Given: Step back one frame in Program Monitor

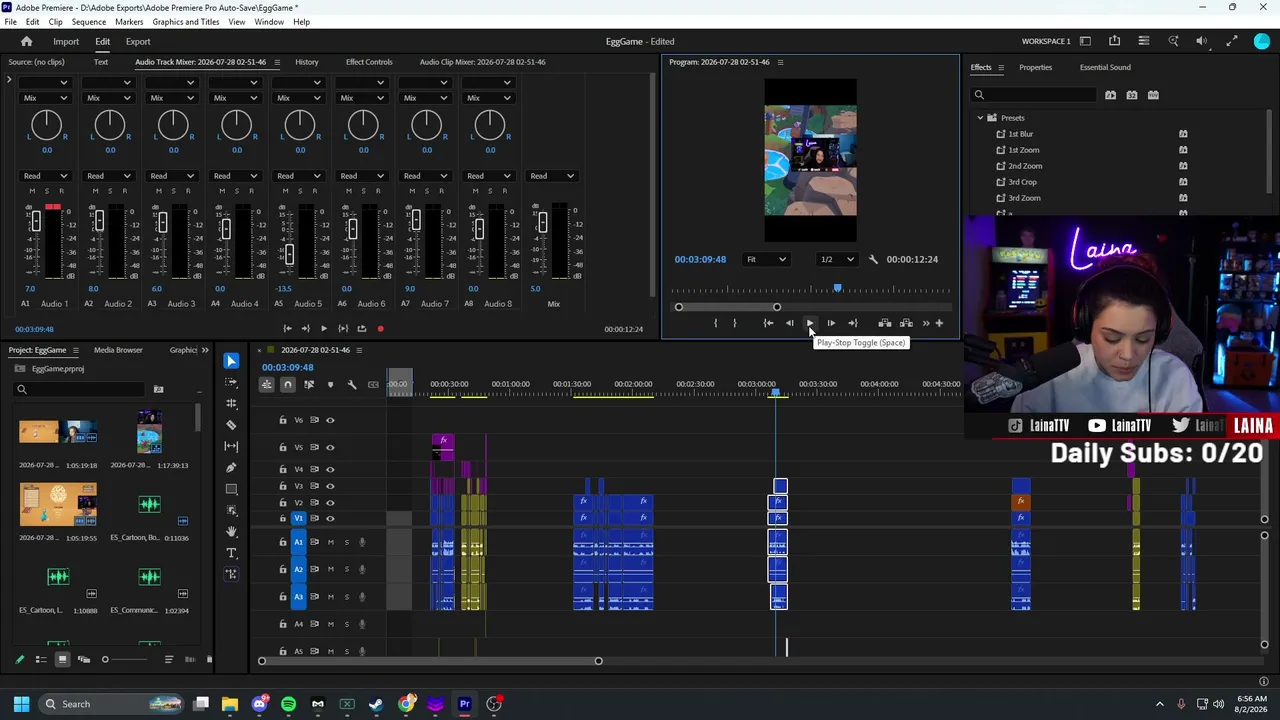Looking at the screenshot, I should pos(789,323).
